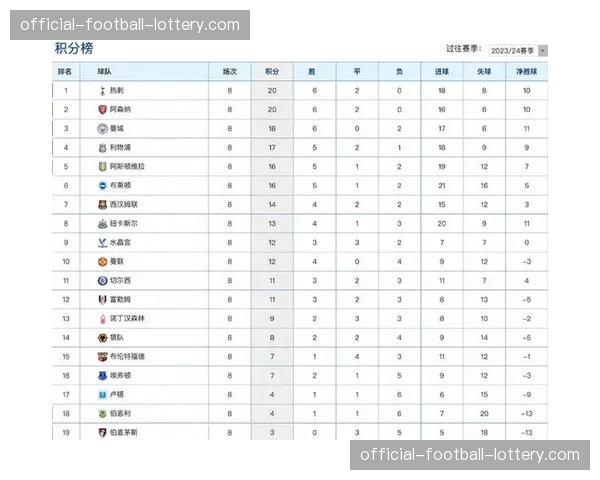Click the season selector dropdown arrow

tap(543, 50)
